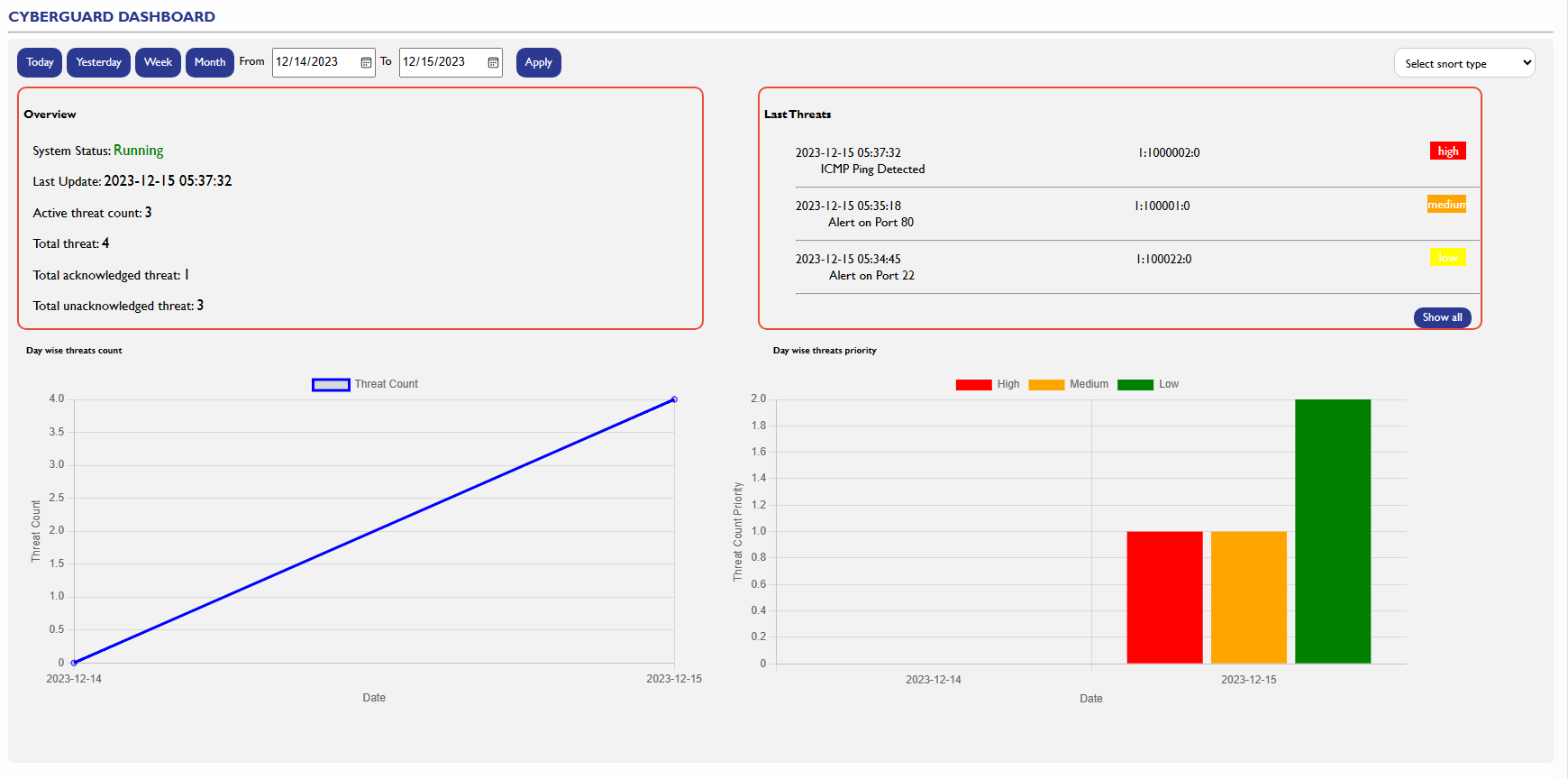Viewport: 1568px width, 779px height.
Task: Click the line chart point at 2023-12-14
Action: [74, 663]
